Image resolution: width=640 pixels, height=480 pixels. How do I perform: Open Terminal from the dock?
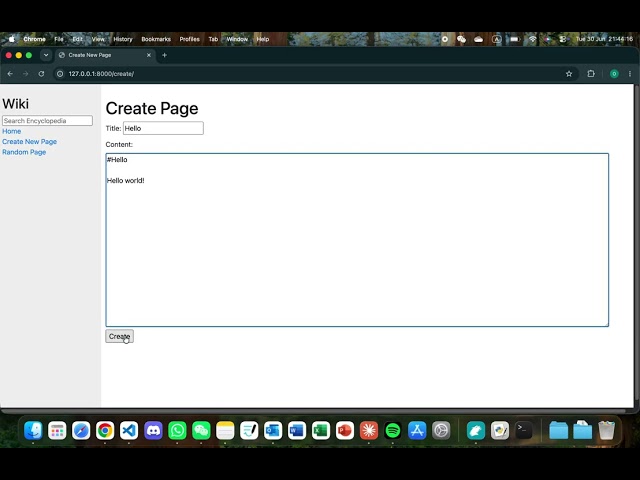(524, 430)
